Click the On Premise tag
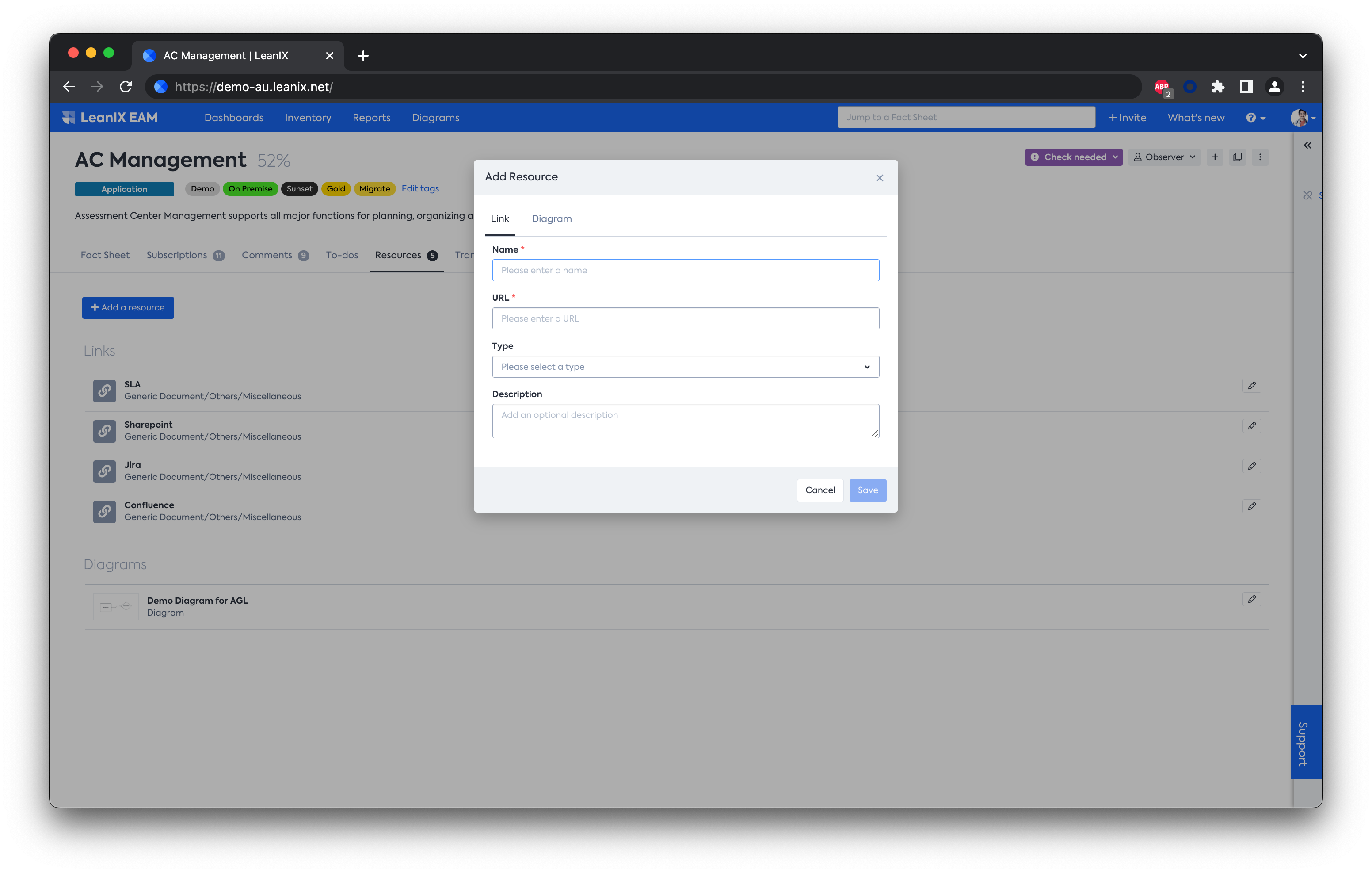The image size is (1372, 873). [x=250, y=189]
